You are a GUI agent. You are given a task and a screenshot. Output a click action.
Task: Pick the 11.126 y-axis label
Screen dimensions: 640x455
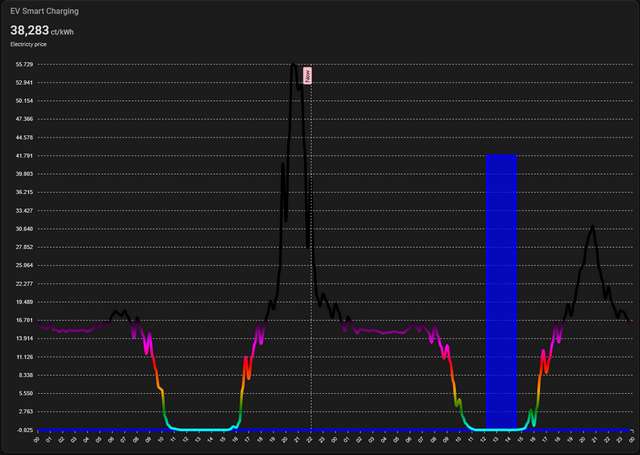pos(24,357)
